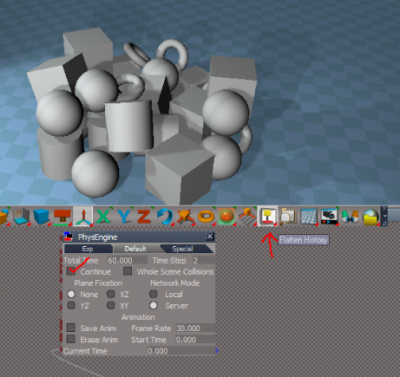This screenshot has width=400, height=377.
Task: Click the teal and orange binoculars-like icon
Action: point(350,217)
